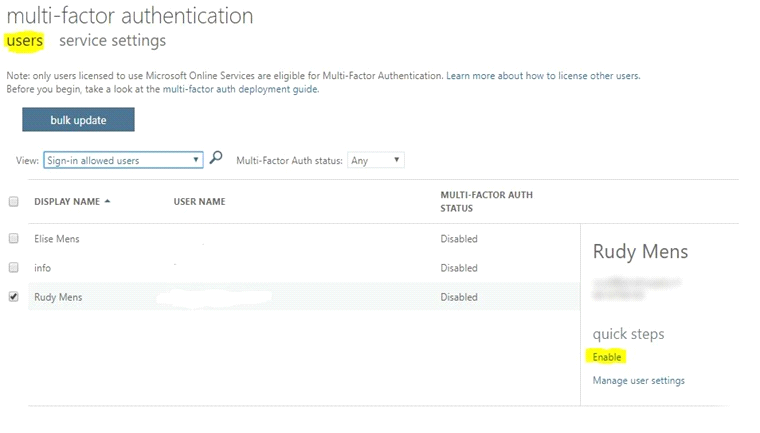The image size is (760, 433).
Task: Click the search magnifier icon
Action: (216, 158)
